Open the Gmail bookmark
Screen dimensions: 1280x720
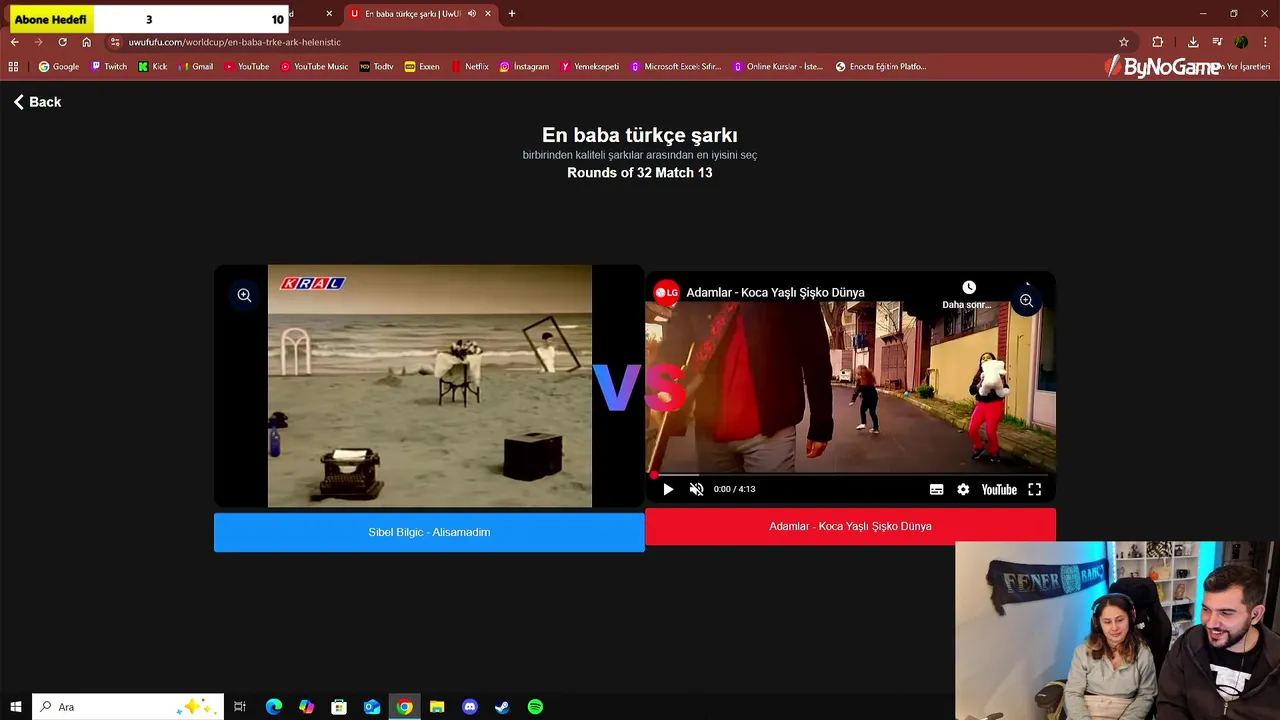196,67
